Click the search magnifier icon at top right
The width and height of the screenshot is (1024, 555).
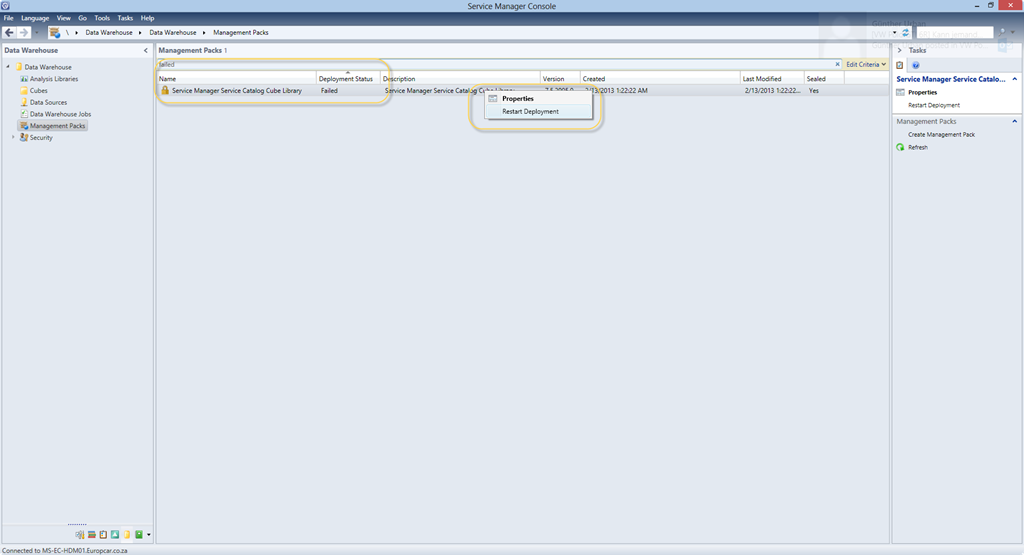[999, 32]
